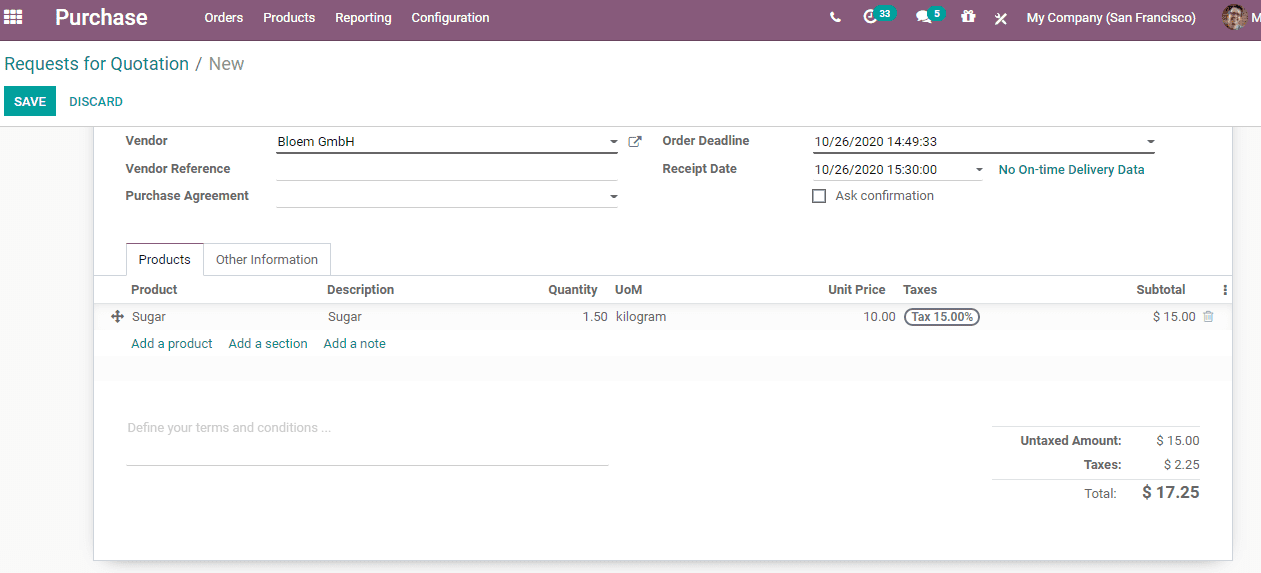Click the Sugar line subtotal $ 15.00
1261x573 pixels.
1174,317
